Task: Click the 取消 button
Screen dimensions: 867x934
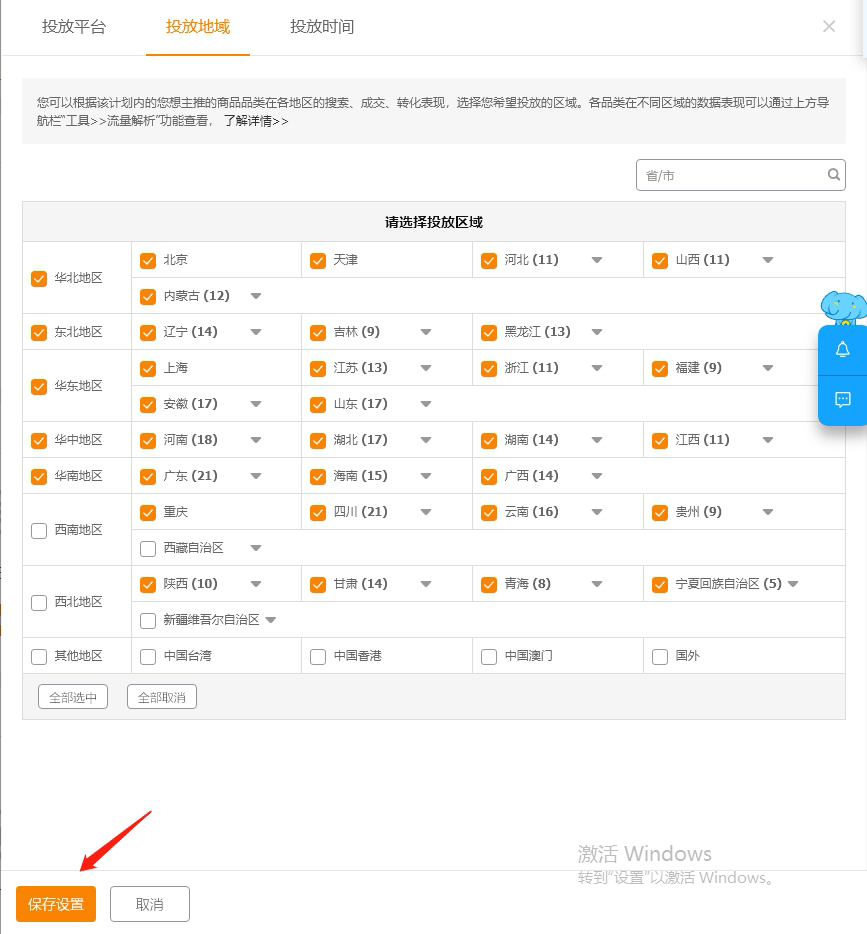Action: pos(149,904)
